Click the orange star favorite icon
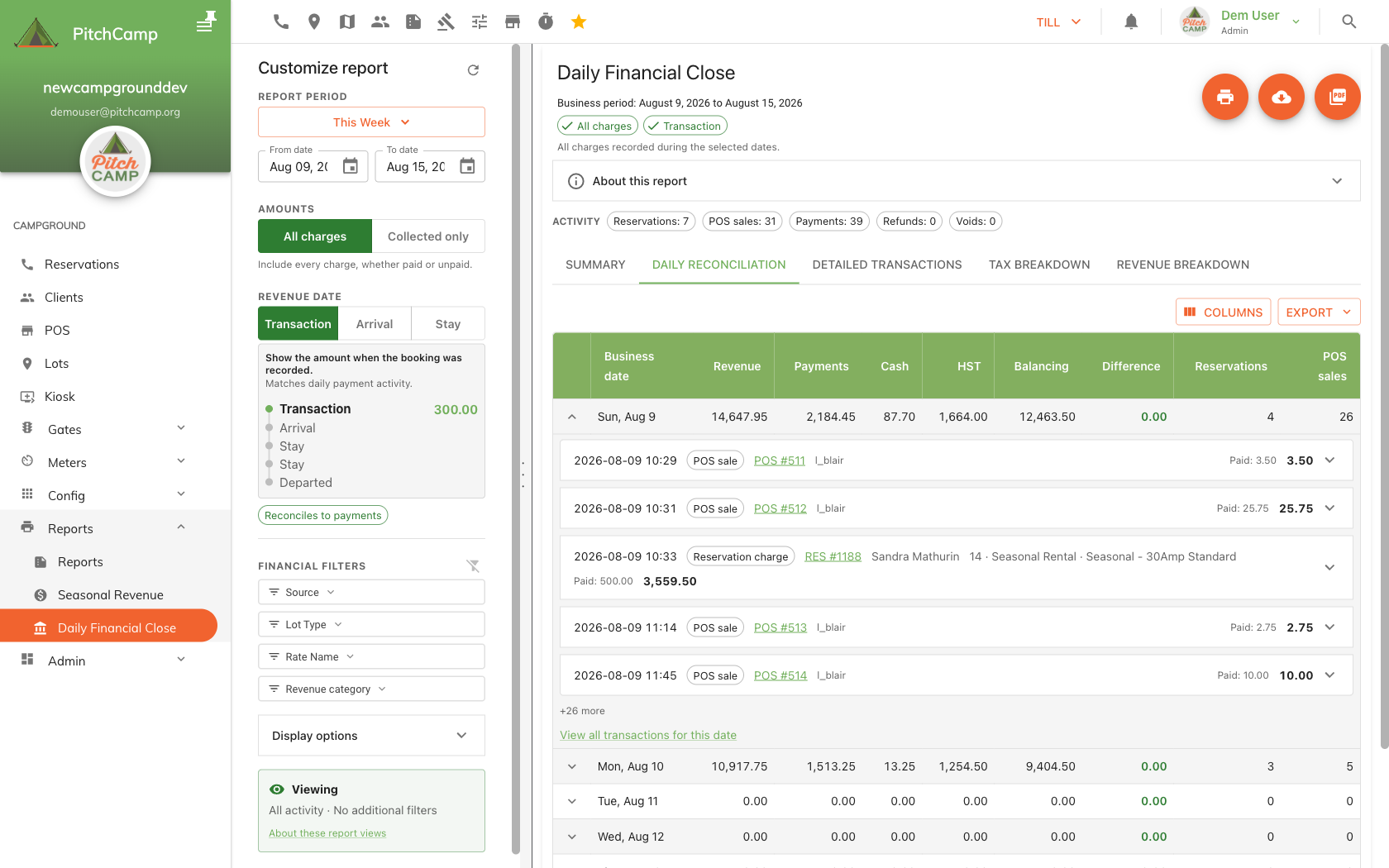The width and height of the screenshot is (1389, 868). coord(579,21)
